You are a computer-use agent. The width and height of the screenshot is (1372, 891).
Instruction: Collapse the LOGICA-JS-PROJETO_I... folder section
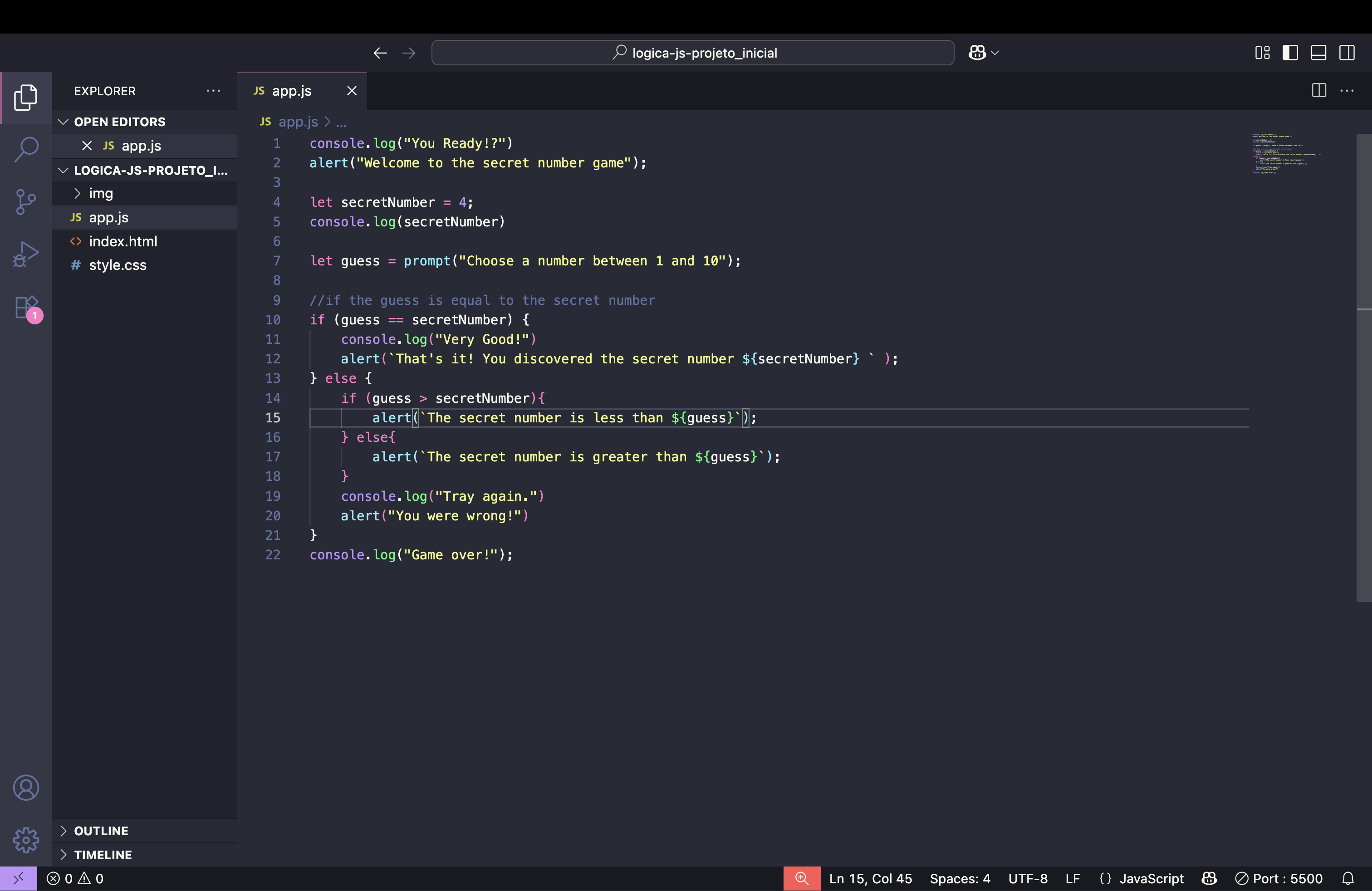pos(145,170)
